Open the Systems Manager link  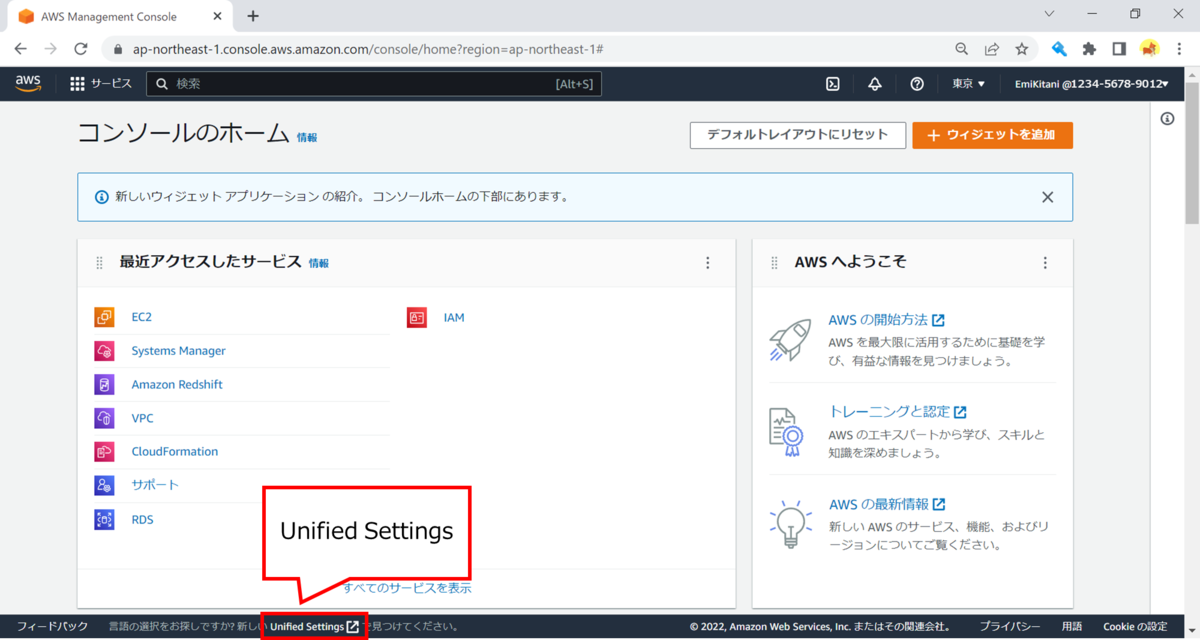178,351
